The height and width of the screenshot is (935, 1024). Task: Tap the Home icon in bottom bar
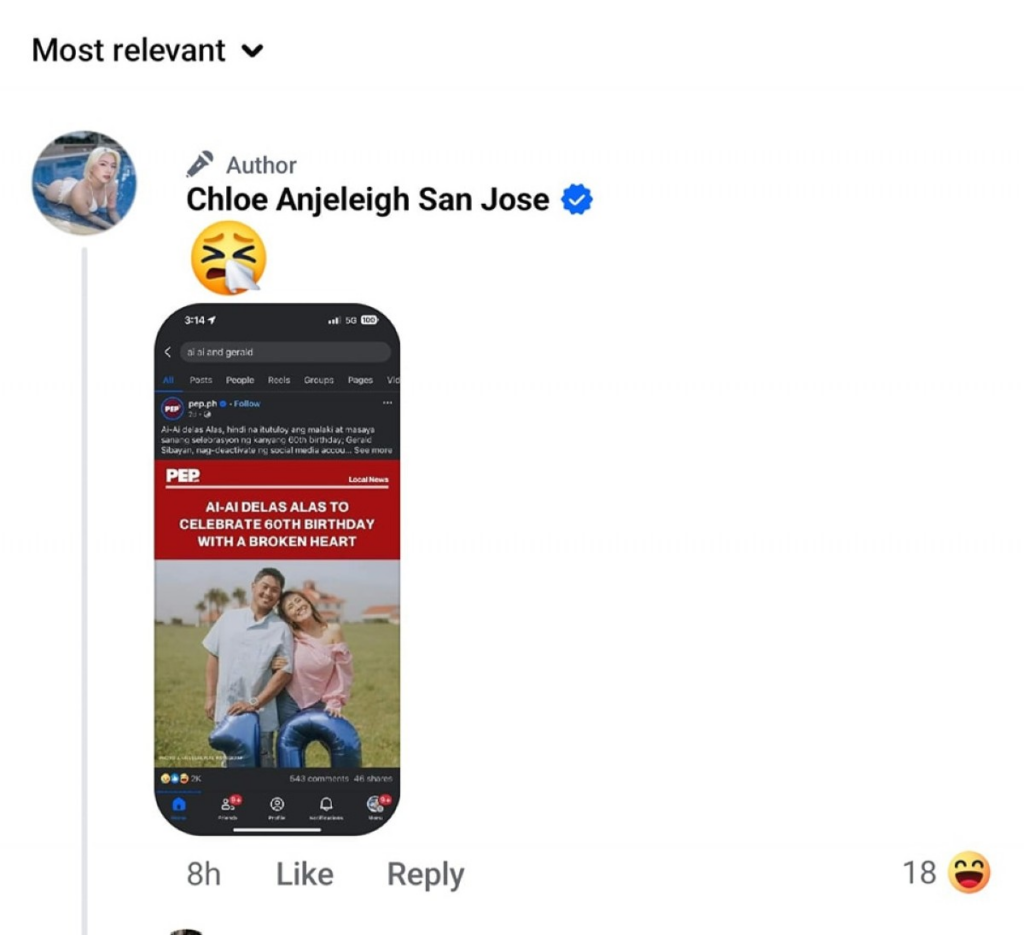(179, 806)
